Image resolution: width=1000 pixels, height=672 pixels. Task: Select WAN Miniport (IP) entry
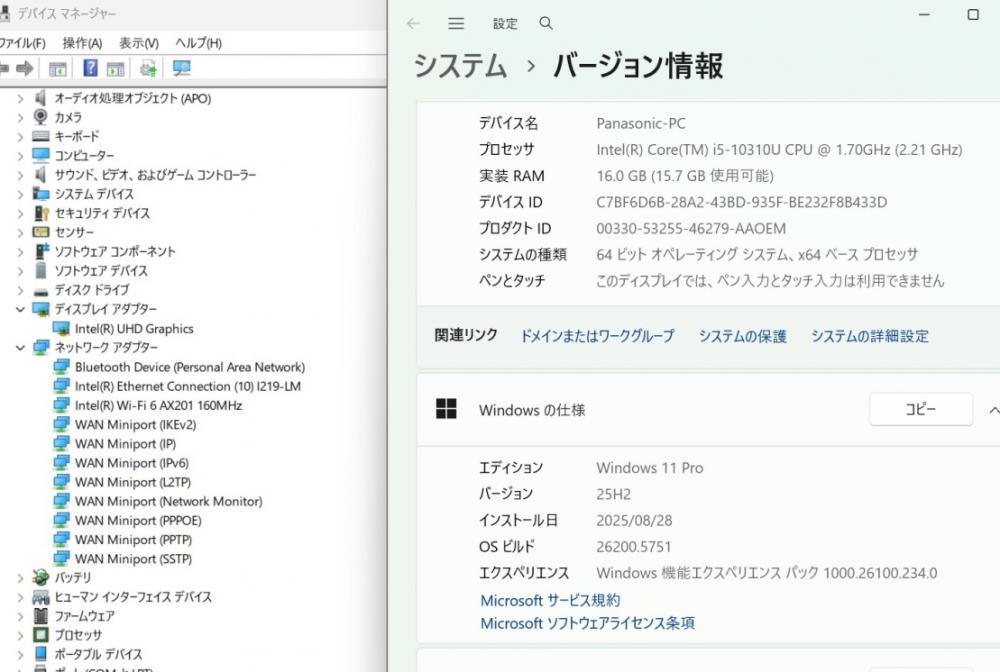click(125, 443)
